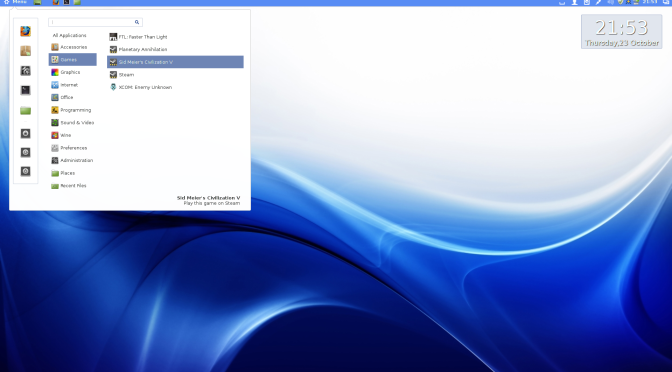Launch XCOM: Enemy Unknown entry
Viewport: 672px width, 372px height.
click(175, 87)
